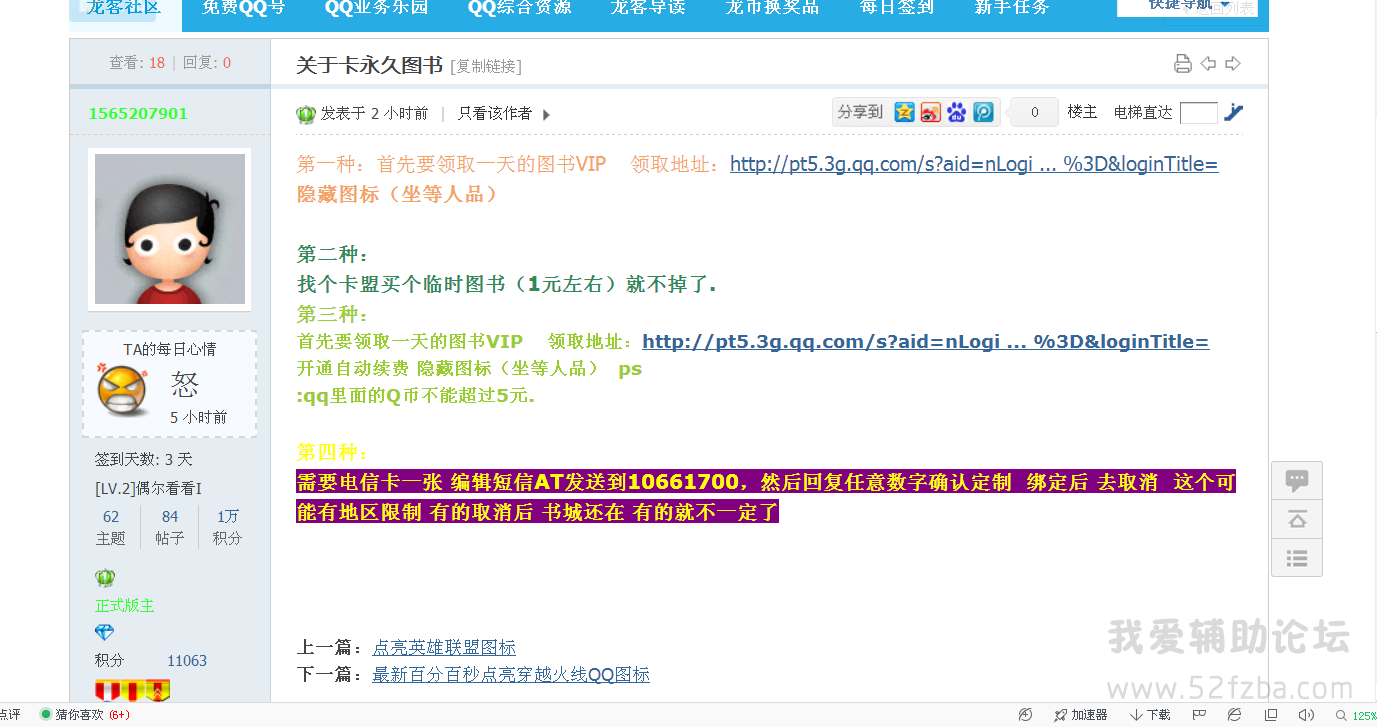Image resolution: width=1377 pixels, height=727 pixels.
Task: Open browser downloads in status bar
Action: pos(1150,715)
